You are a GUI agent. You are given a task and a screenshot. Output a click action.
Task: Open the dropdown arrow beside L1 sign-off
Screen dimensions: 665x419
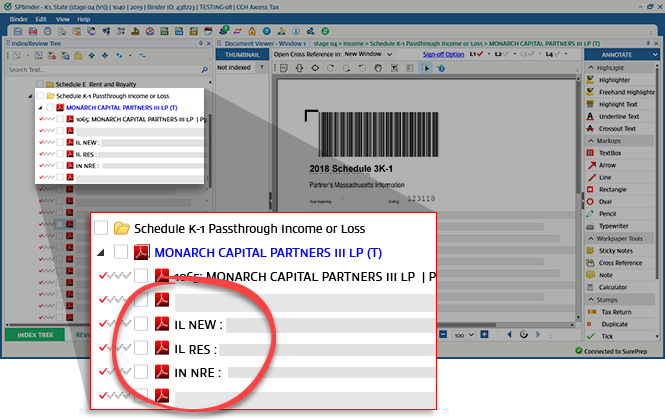[489, 54]
